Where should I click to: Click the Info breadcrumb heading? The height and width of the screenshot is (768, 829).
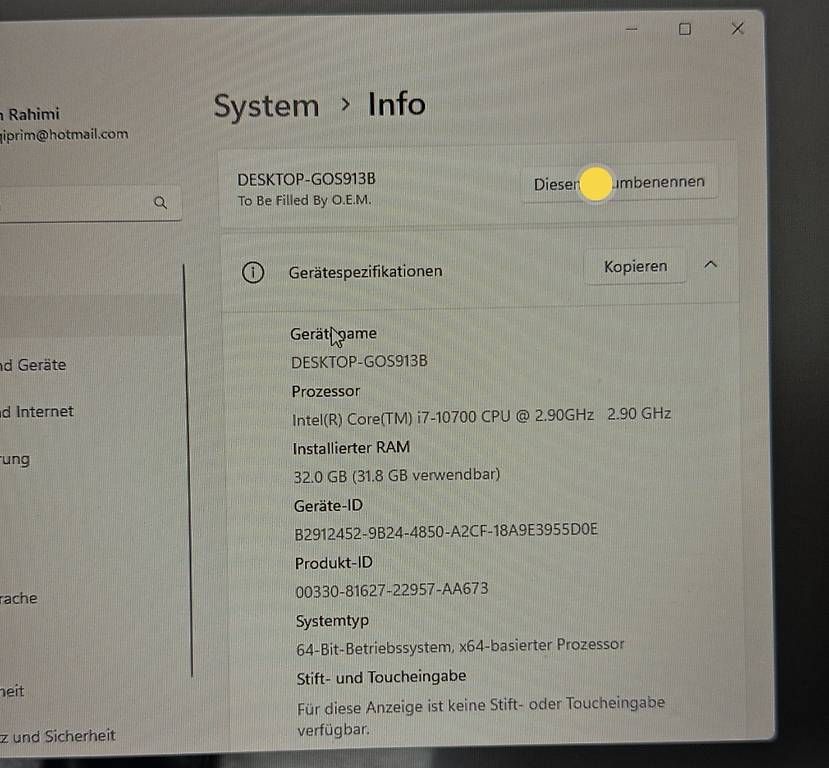(397, 104)
